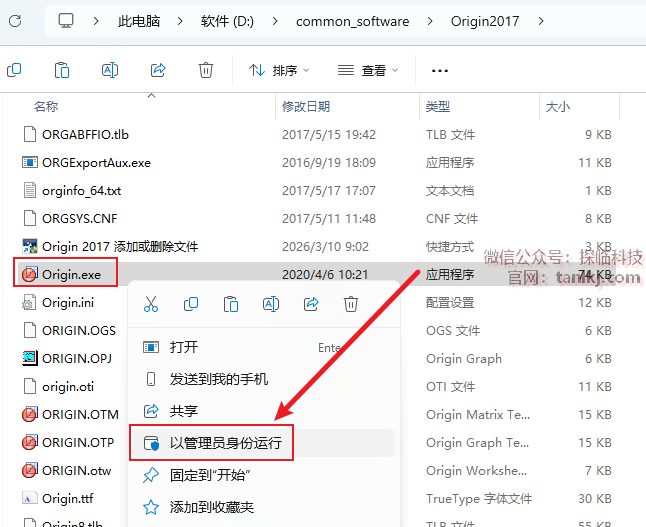Select file origin.oti

68,386
